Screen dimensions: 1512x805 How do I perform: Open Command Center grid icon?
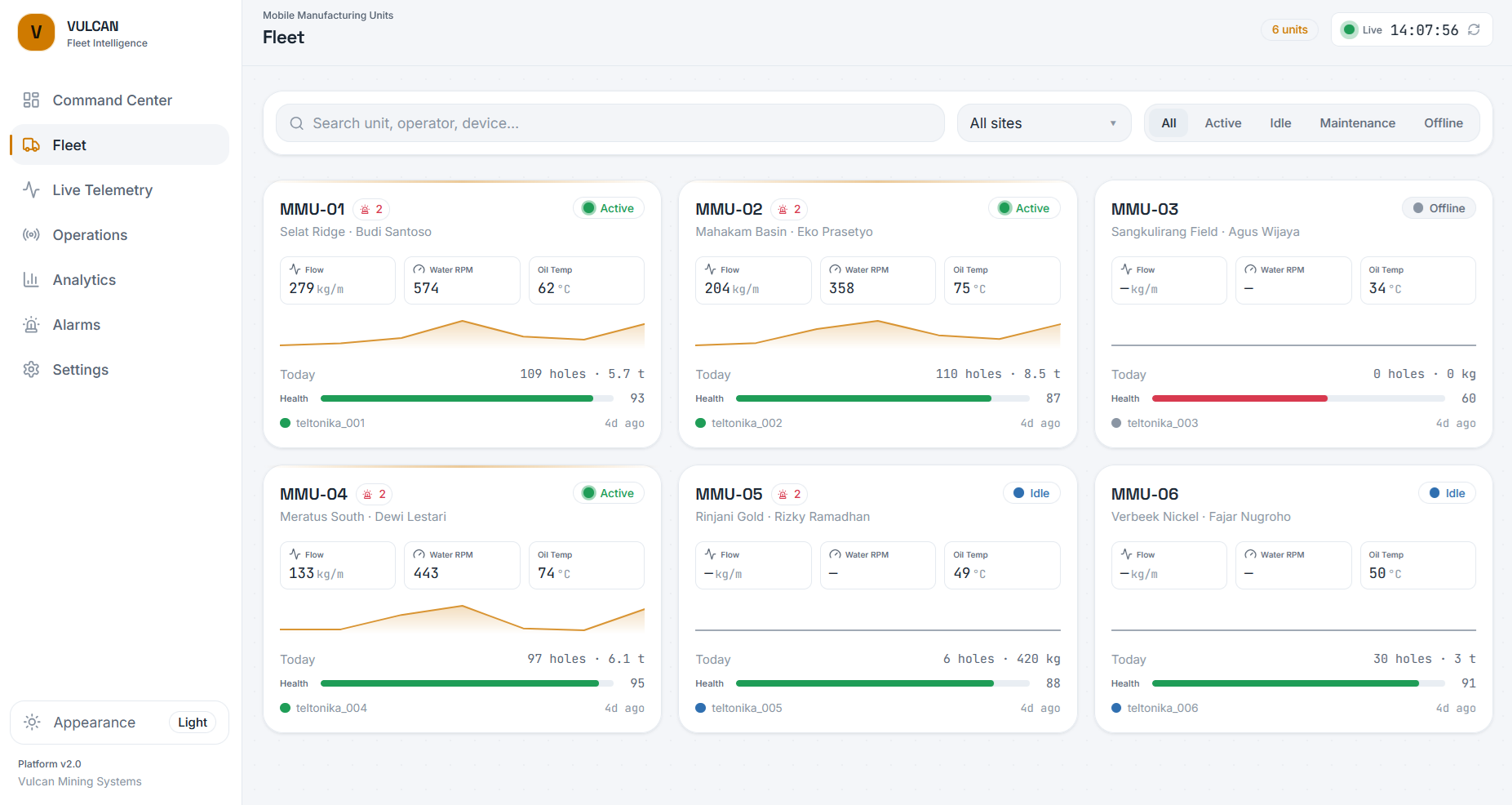[31, 100]
